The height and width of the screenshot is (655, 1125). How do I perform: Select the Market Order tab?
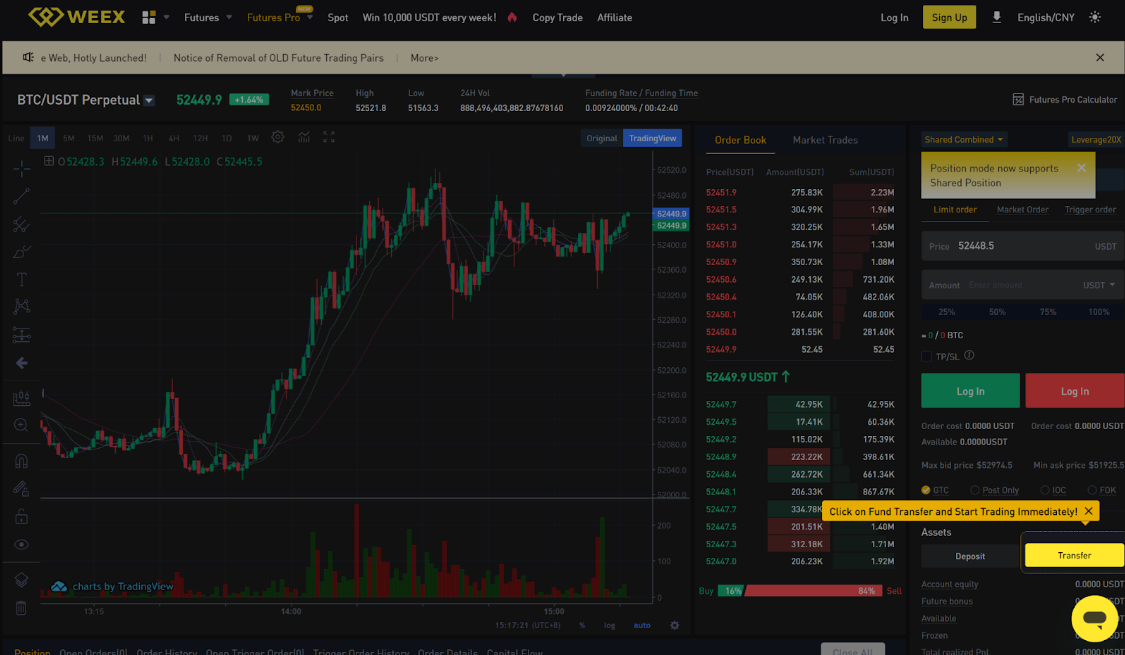click(1022, 209)
